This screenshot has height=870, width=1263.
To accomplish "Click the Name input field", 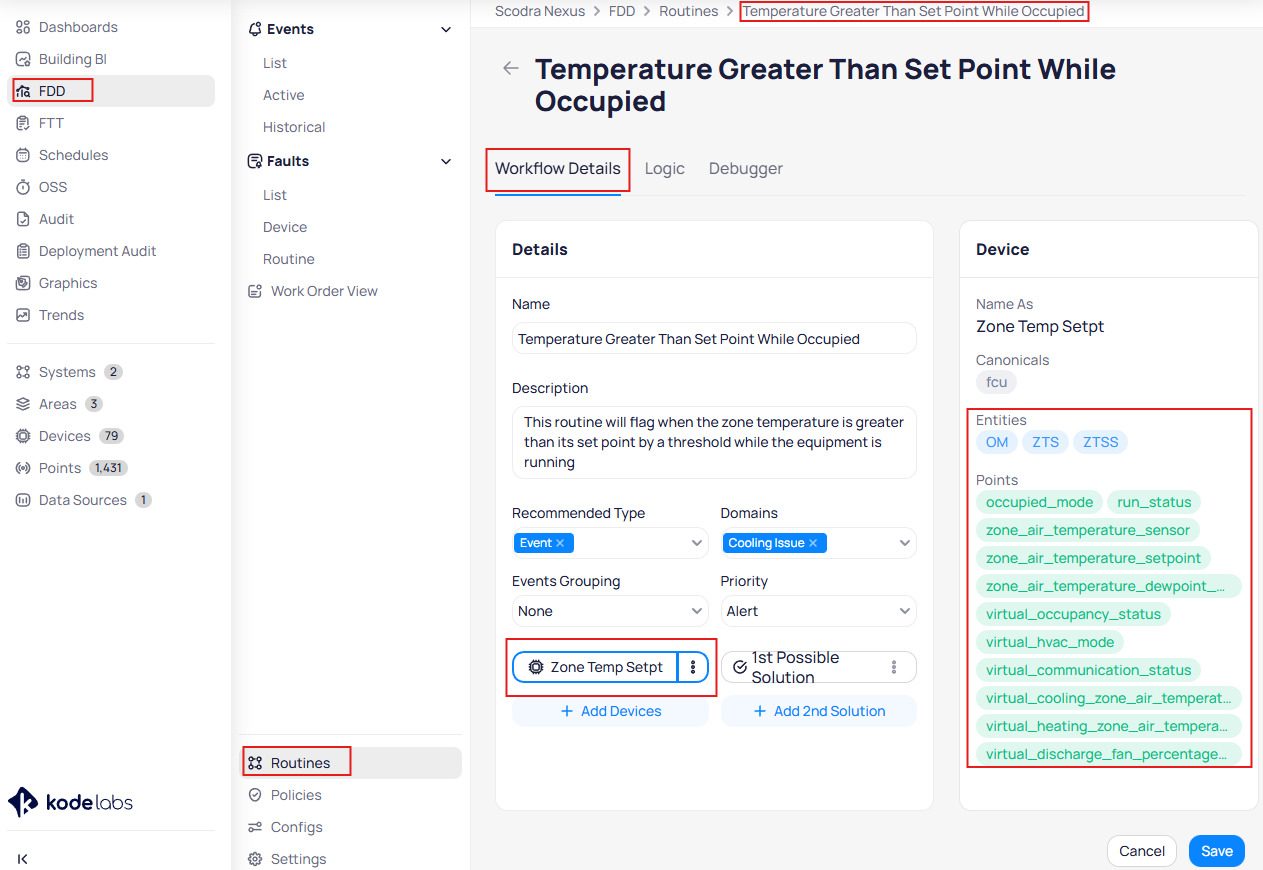I will [713, 339].
